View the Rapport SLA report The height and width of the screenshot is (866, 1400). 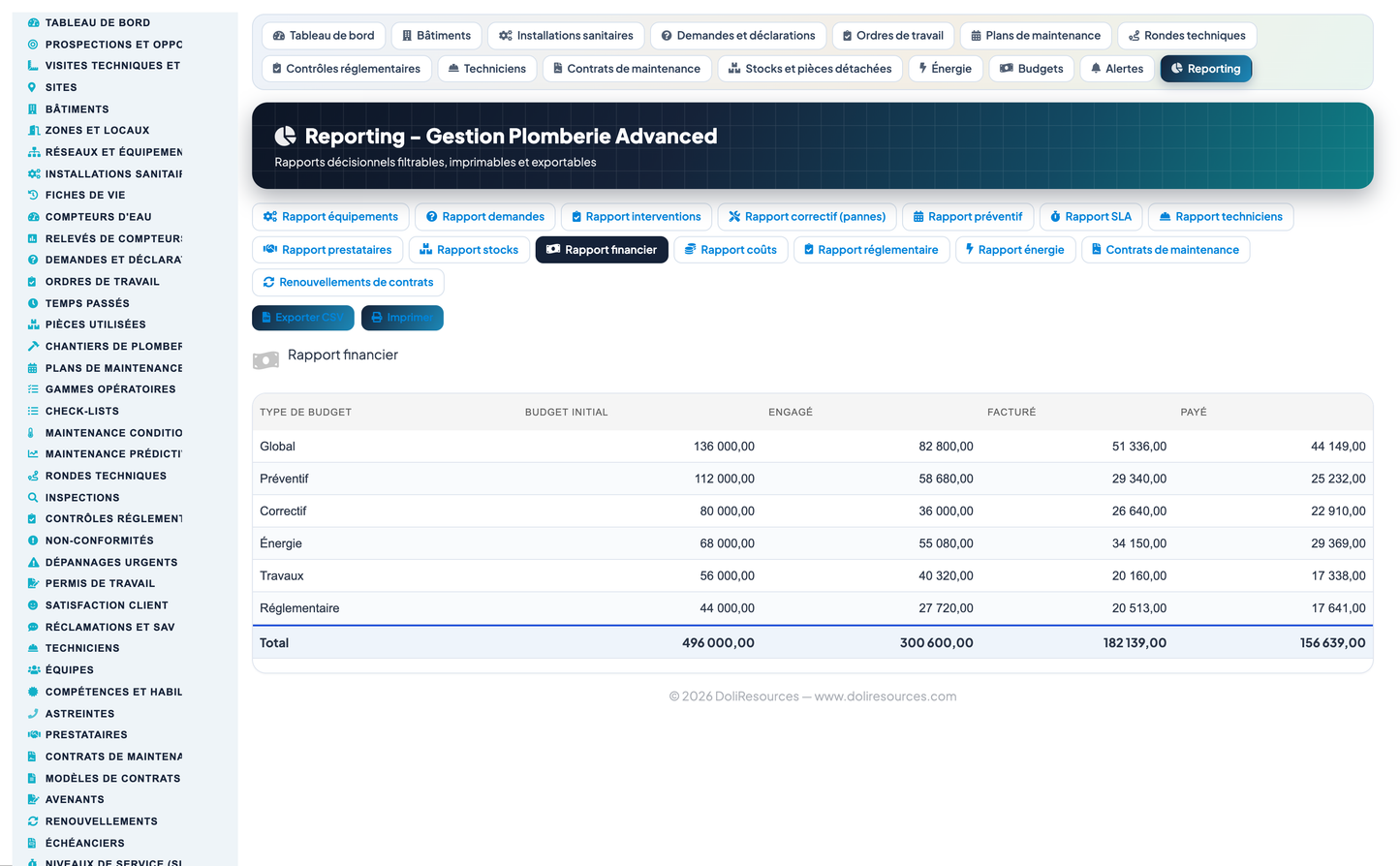pos(1091,217)
